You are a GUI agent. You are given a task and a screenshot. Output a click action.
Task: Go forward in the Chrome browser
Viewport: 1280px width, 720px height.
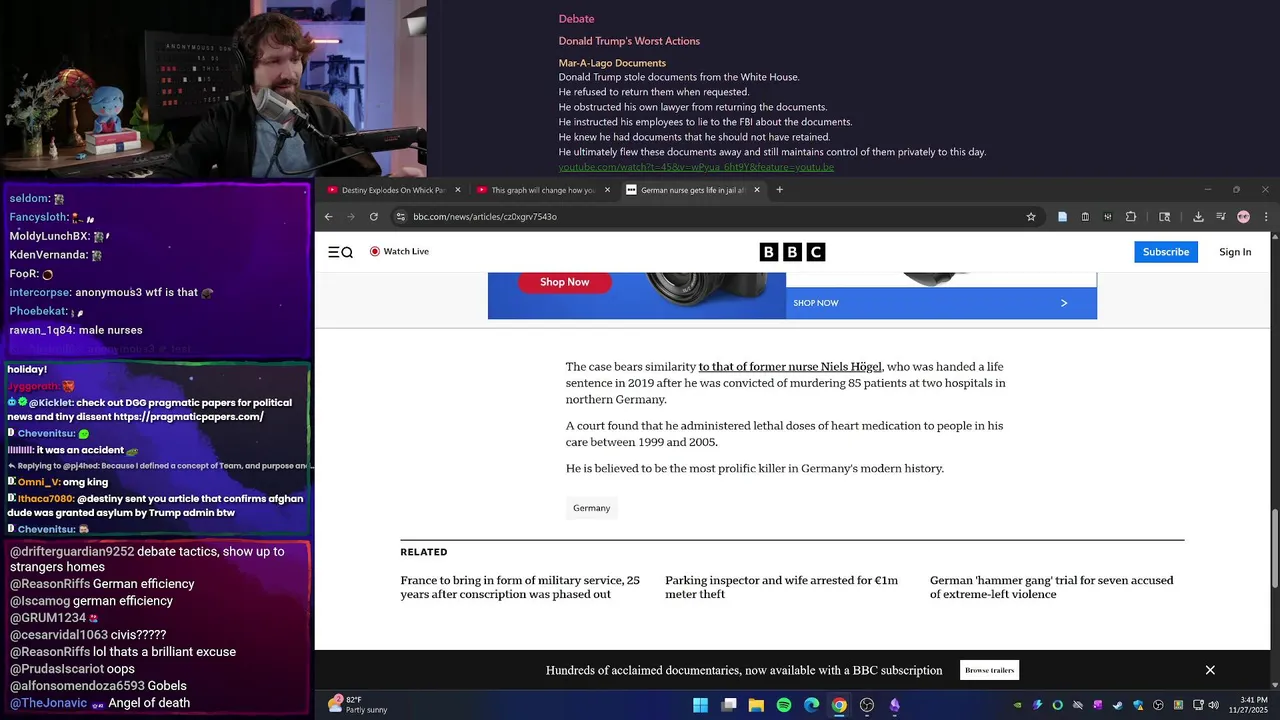click(350, 216)
